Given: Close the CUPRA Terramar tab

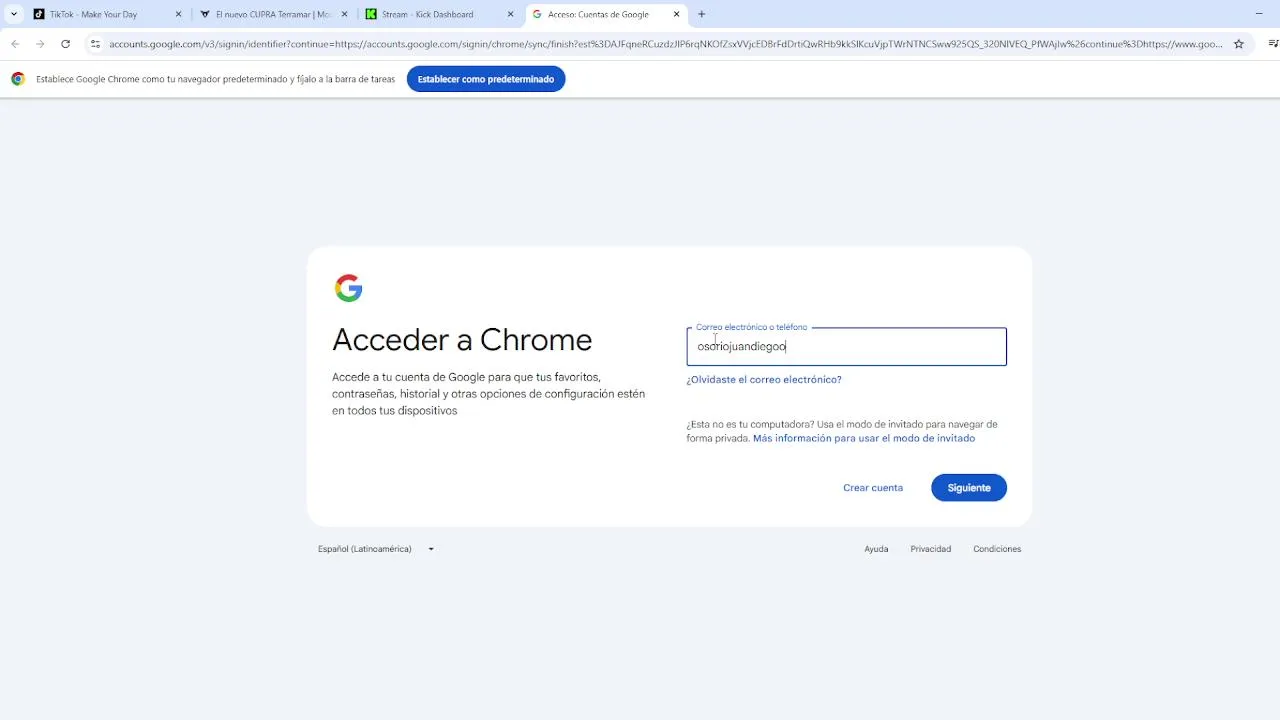Looking at the screenshot, I should coord(344,14).
